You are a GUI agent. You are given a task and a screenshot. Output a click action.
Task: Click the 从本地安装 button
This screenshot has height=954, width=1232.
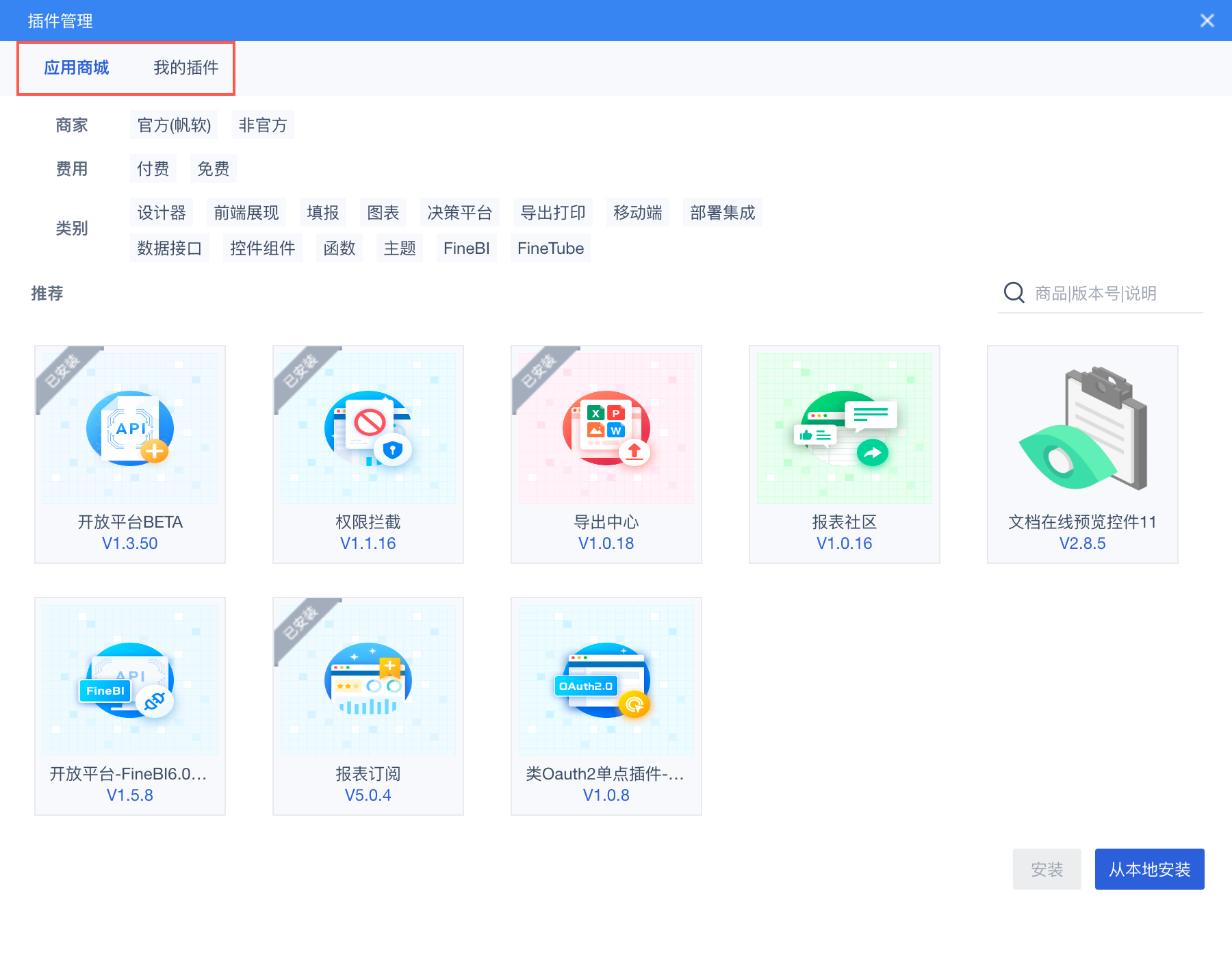click(x=1150, y=869)
